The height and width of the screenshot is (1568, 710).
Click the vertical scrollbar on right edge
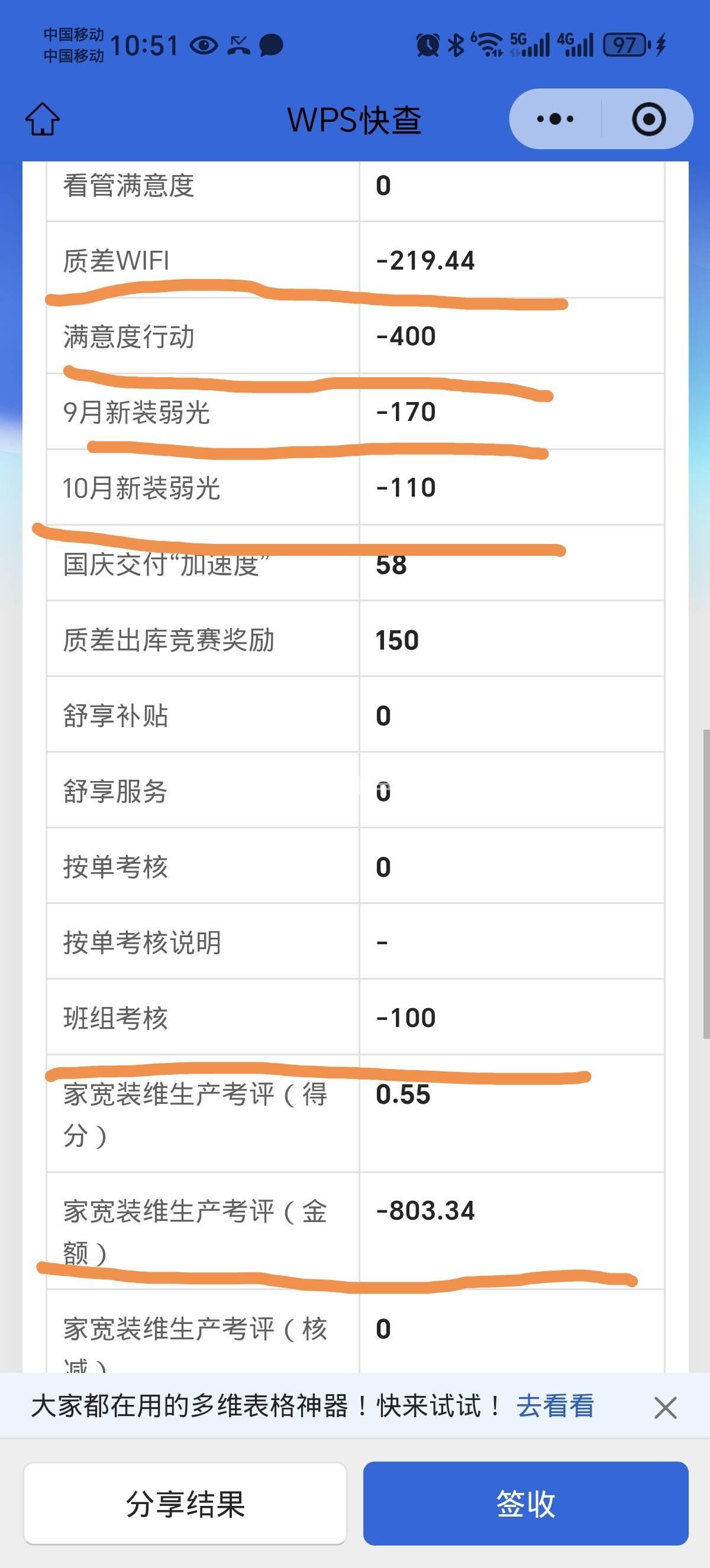pyautogui.click(x=705, y=883)
